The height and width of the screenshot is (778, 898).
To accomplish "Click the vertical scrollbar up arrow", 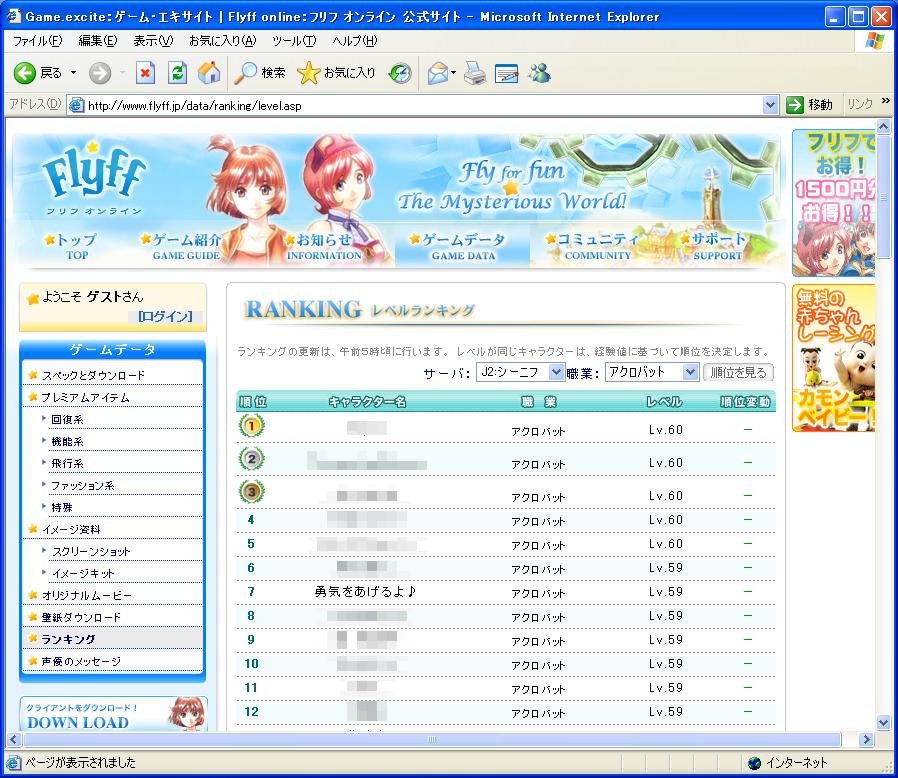I will pos(884,125).
